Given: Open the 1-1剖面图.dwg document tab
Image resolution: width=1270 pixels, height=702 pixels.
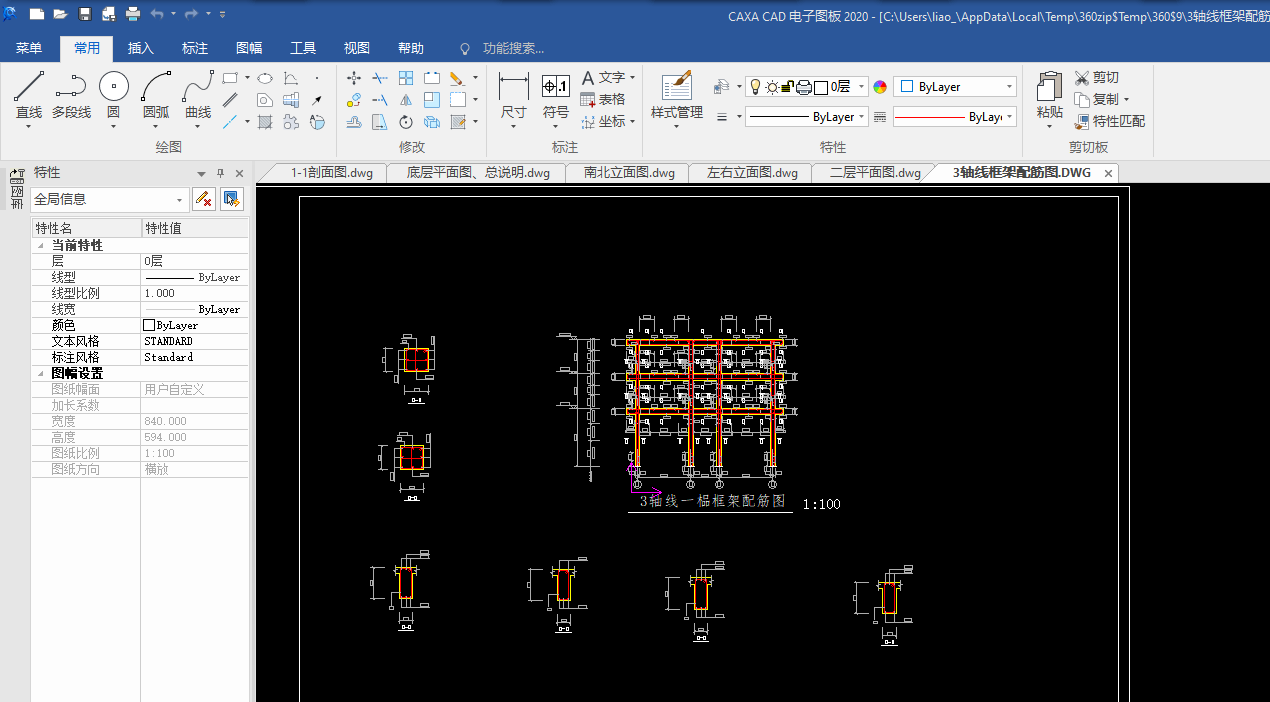Looking at the screenshot, I should click(x=331, y=173).
